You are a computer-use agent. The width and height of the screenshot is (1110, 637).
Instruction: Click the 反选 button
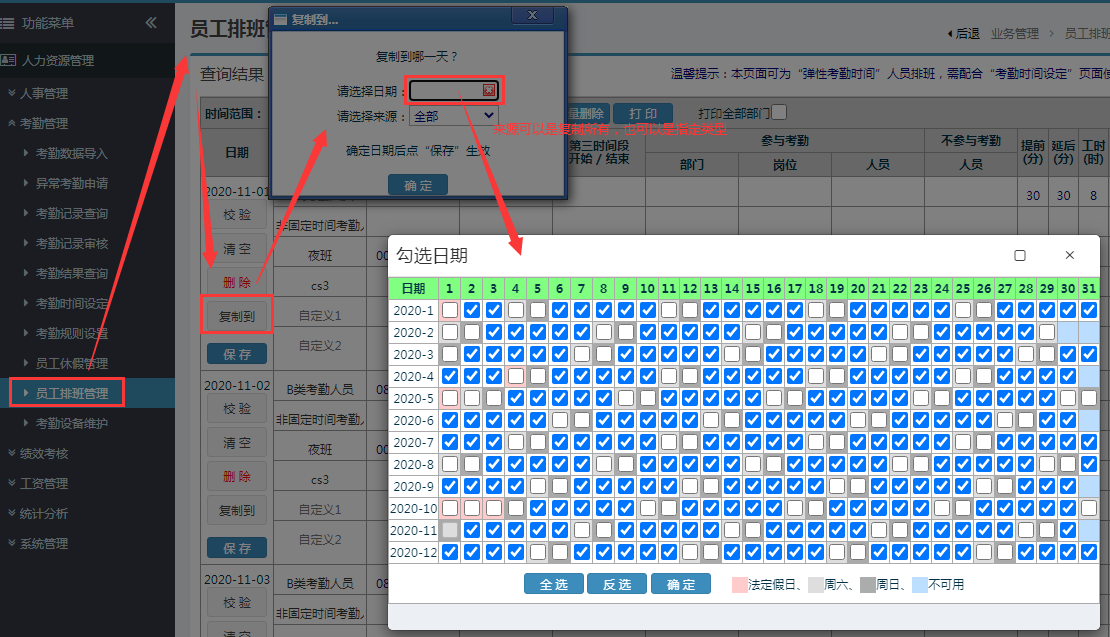click(x=617, y=584)
